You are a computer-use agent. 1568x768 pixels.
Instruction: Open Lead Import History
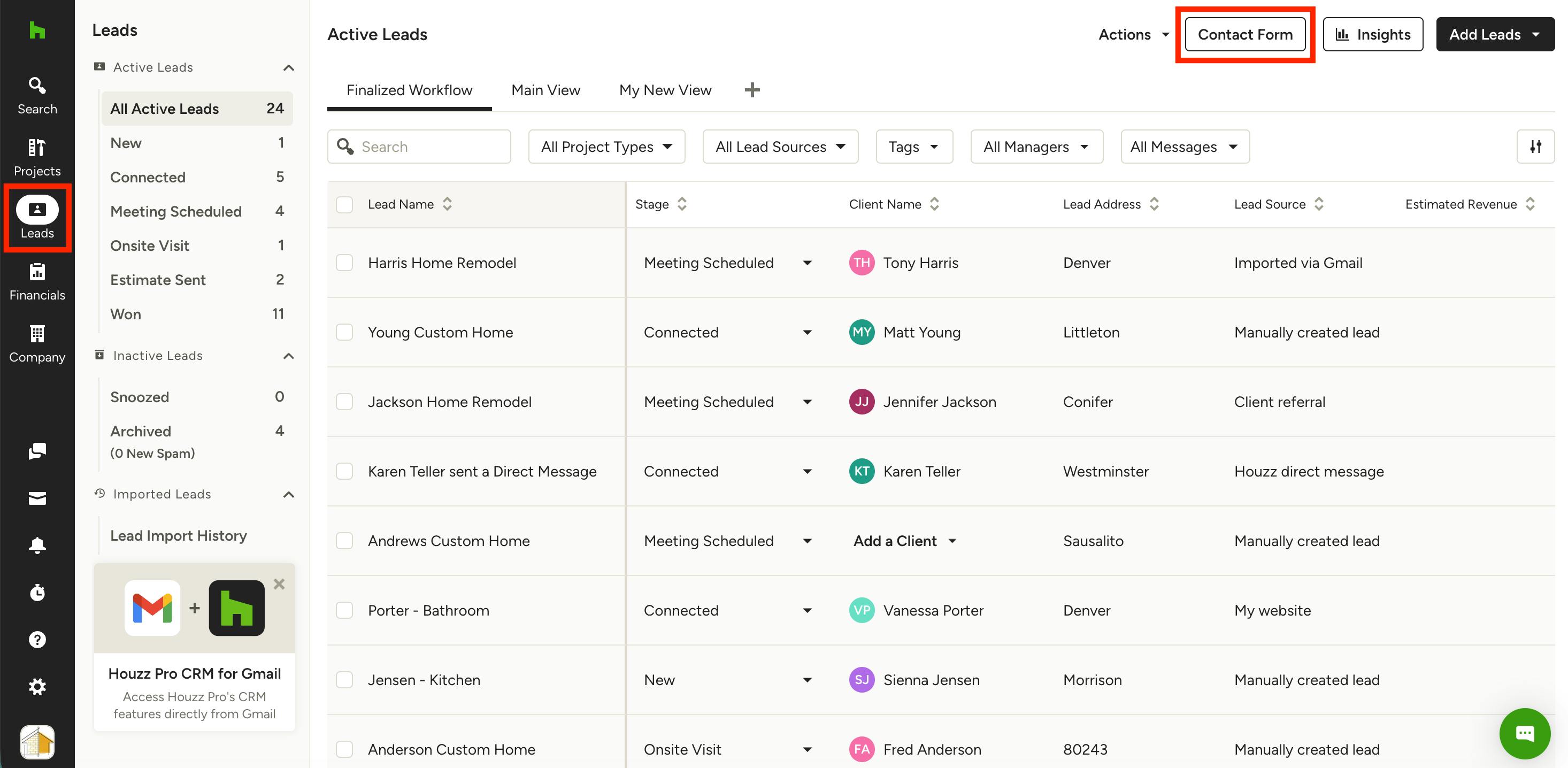click(178, 535)
